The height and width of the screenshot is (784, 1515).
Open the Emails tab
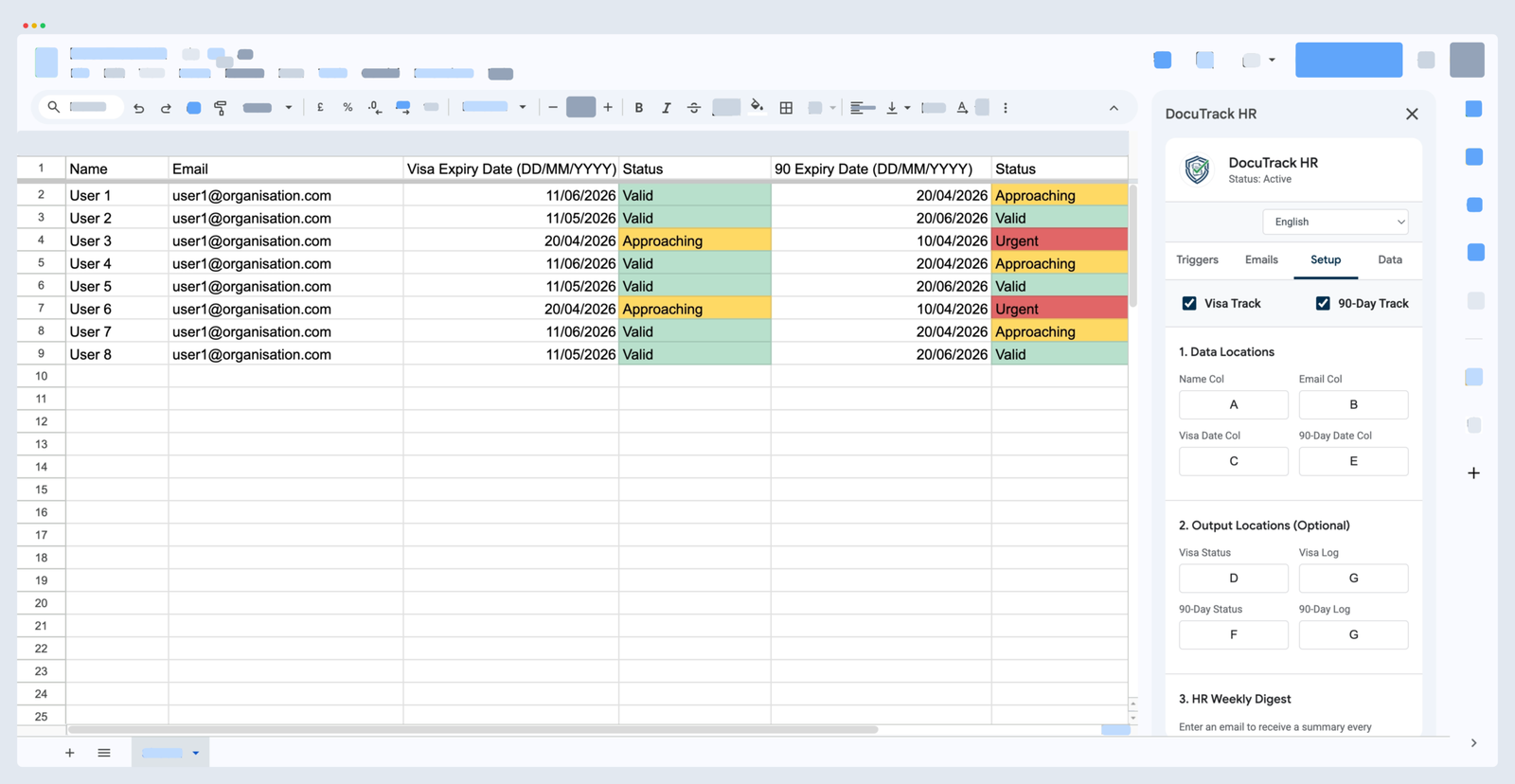tap(1261, 259)
